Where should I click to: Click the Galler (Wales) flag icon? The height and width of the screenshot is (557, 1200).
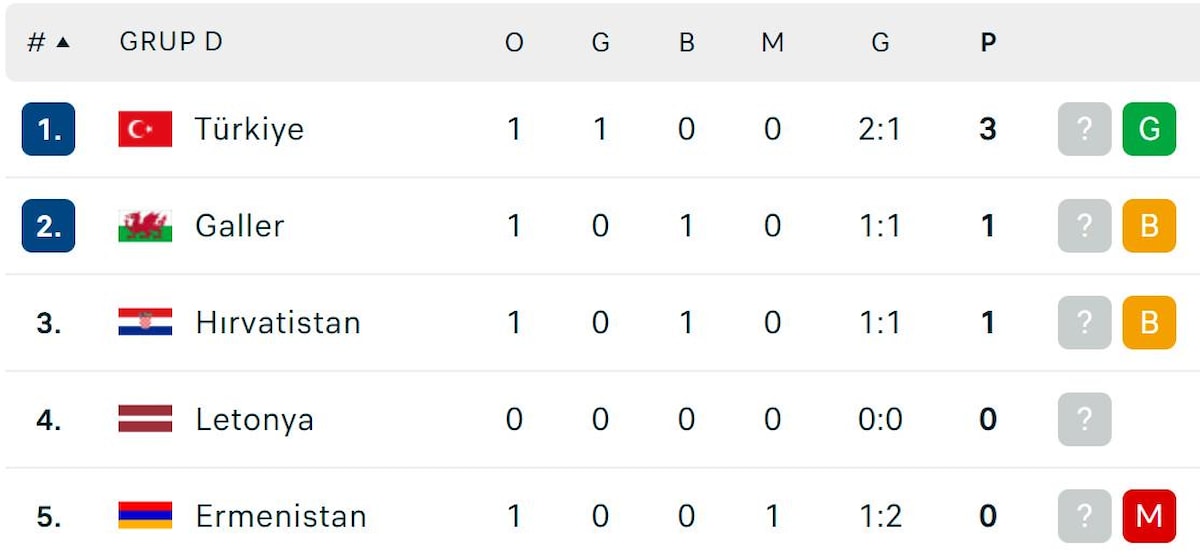(145, 226)
